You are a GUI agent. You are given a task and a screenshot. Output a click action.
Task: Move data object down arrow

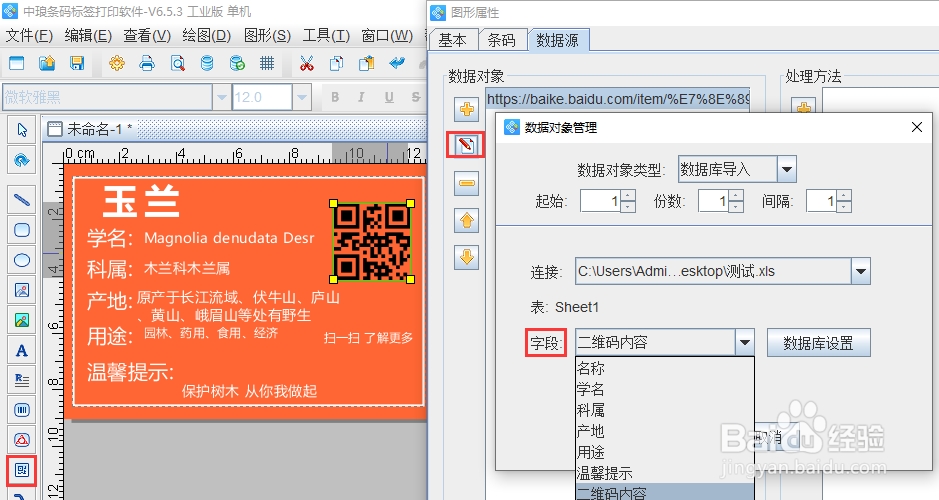click(467, 257)
